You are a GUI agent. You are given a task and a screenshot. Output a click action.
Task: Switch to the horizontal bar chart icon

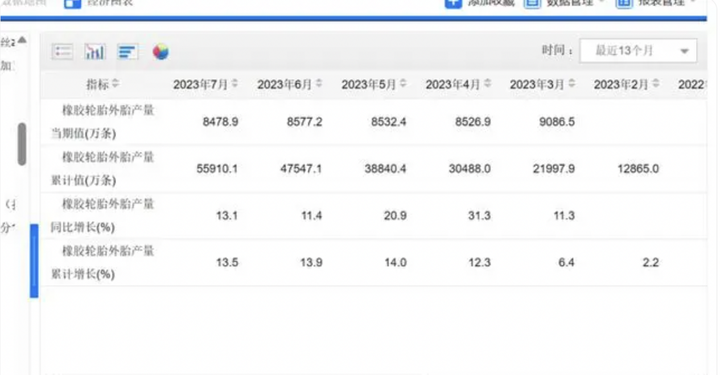pos(127,51)
